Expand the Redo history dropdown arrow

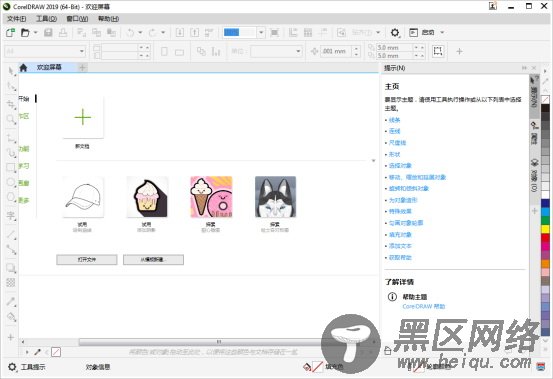(163, 33)
